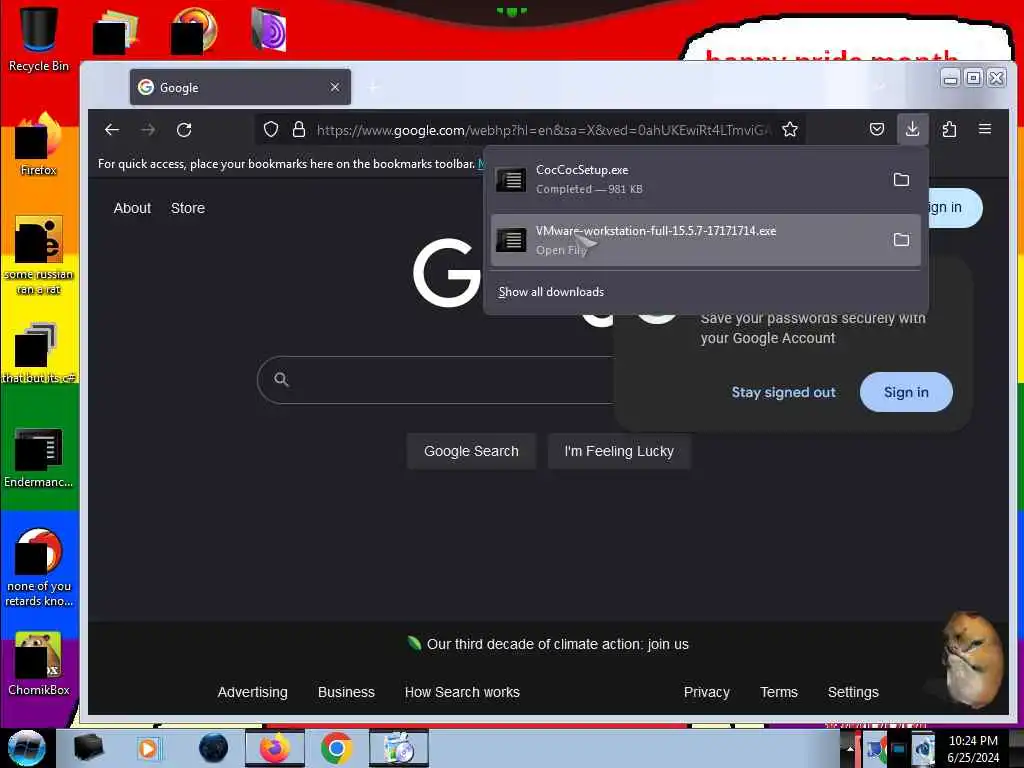1024x768 pixels.
Task: Select the Endermanc... desktop icon
Action: (x=39, y=457)
